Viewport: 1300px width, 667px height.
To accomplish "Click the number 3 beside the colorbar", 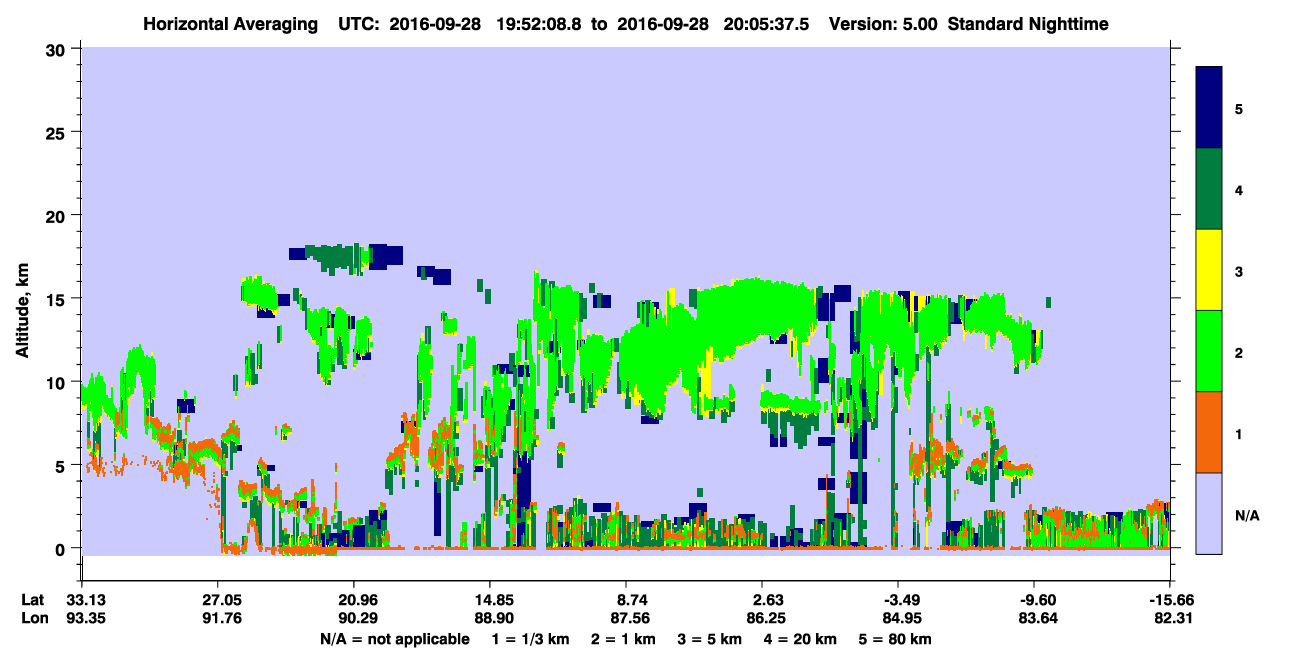I will click(x=1238, y=272).
